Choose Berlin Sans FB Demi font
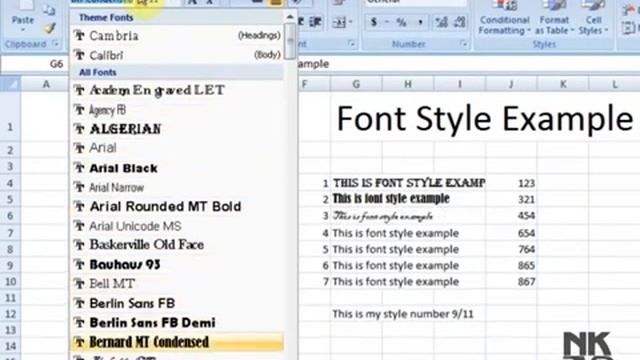The height and width of the screenshot is (360, 640). pyautogui.click(x=177, y=322)
